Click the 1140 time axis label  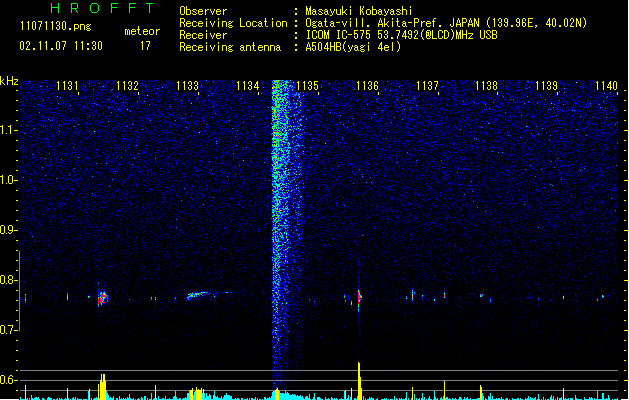coord(606,86)
